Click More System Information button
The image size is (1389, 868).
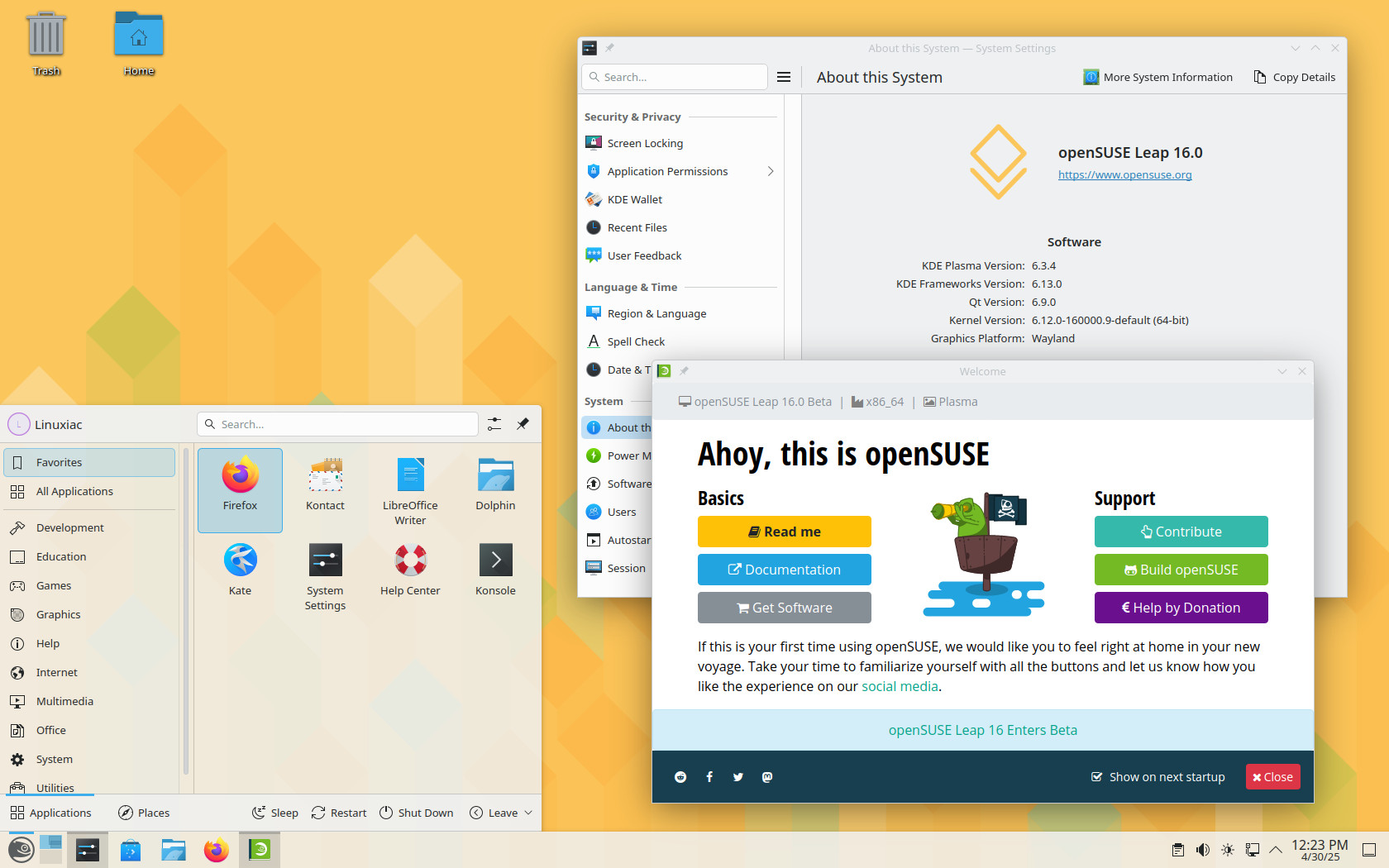[1157, 77]
